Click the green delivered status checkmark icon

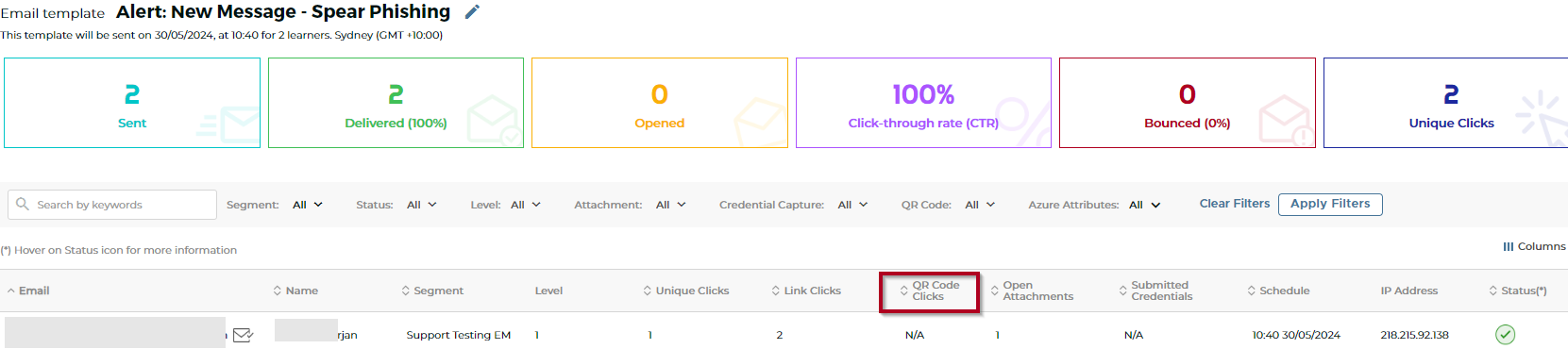click(x=1506, y=334)
